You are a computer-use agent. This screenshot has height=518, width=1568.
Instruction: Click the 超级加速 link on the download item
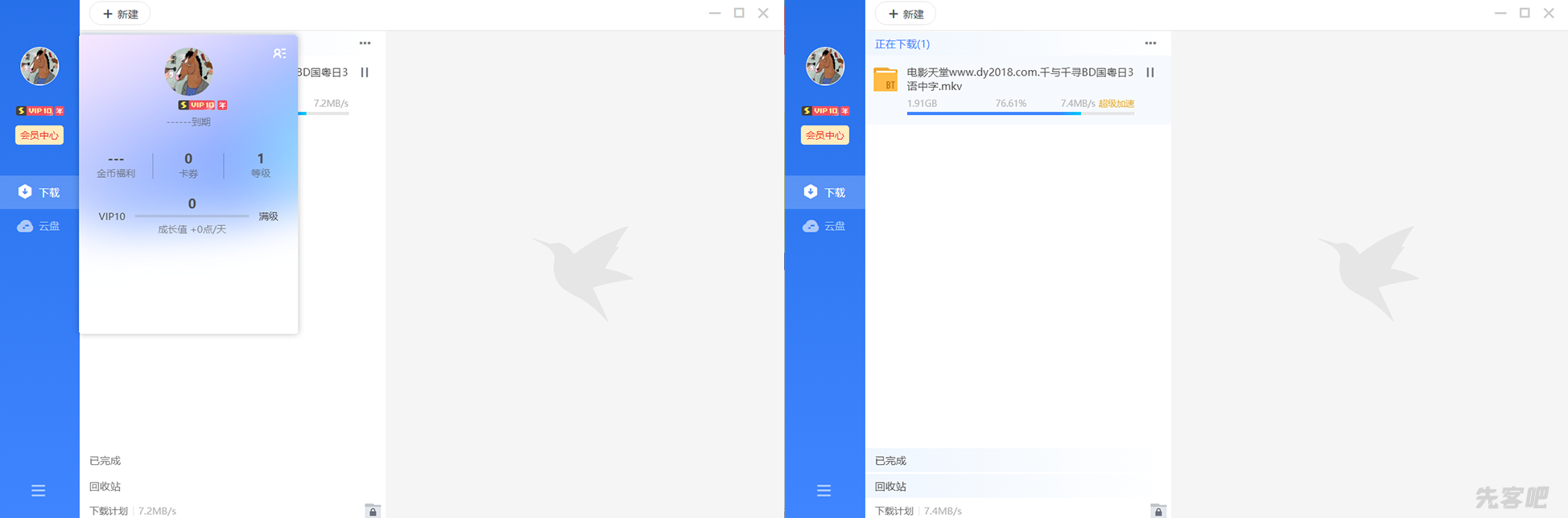pos(1116,104)
